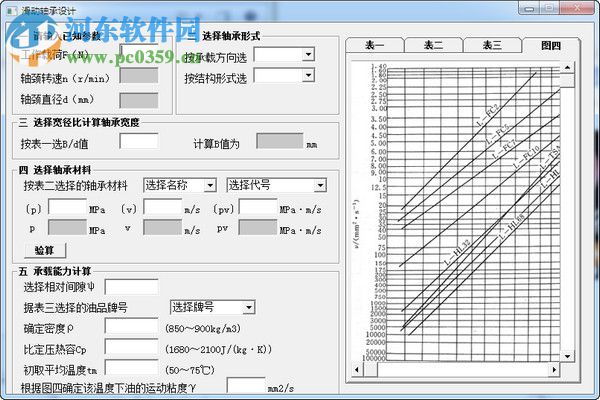Viewport: 600px width, 400px height.
Task: Click the 轴颈直径d (mm) field
Action: pos(139,100)
